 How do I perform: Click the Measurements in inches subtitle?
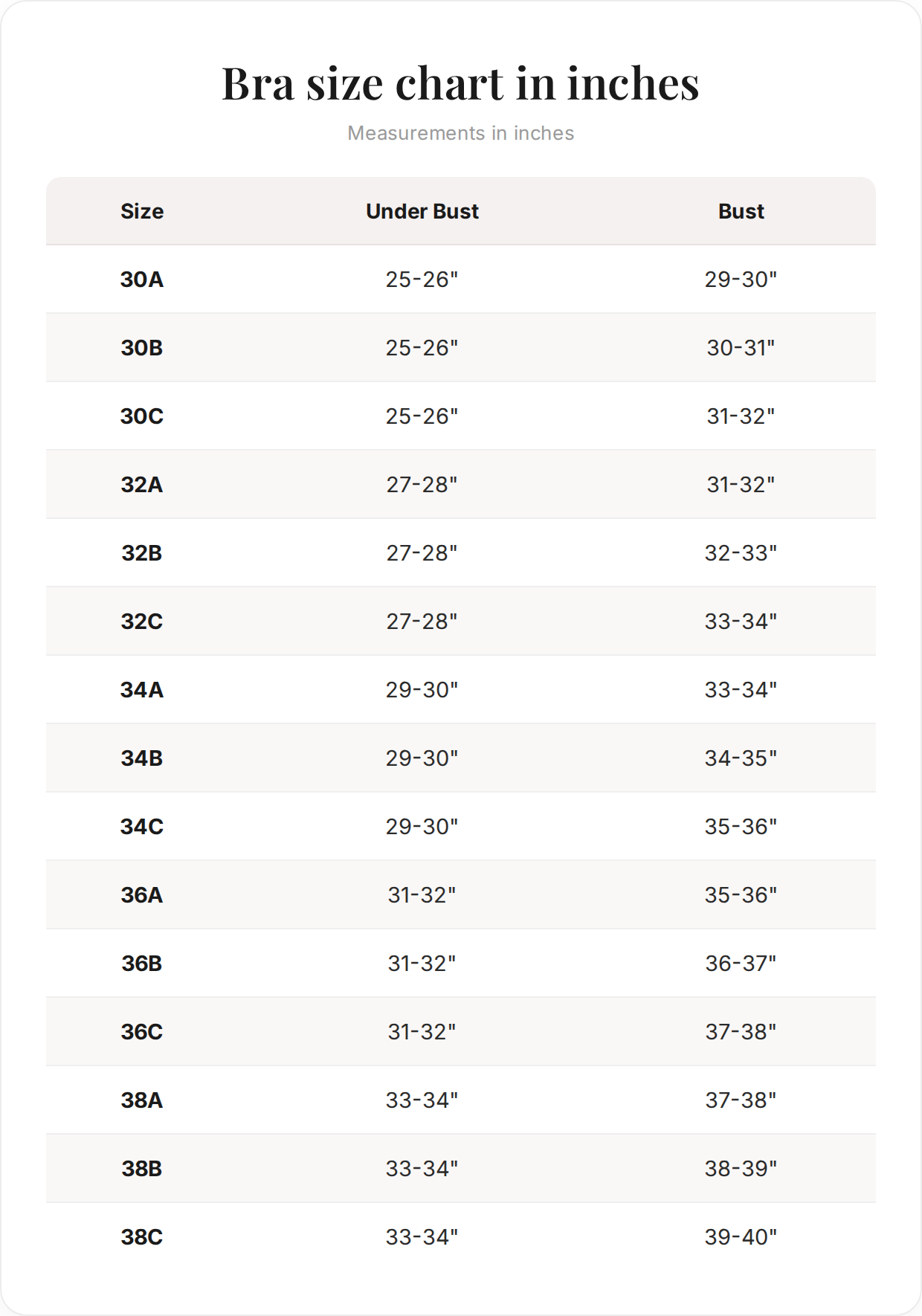click(x=461, y=133)
